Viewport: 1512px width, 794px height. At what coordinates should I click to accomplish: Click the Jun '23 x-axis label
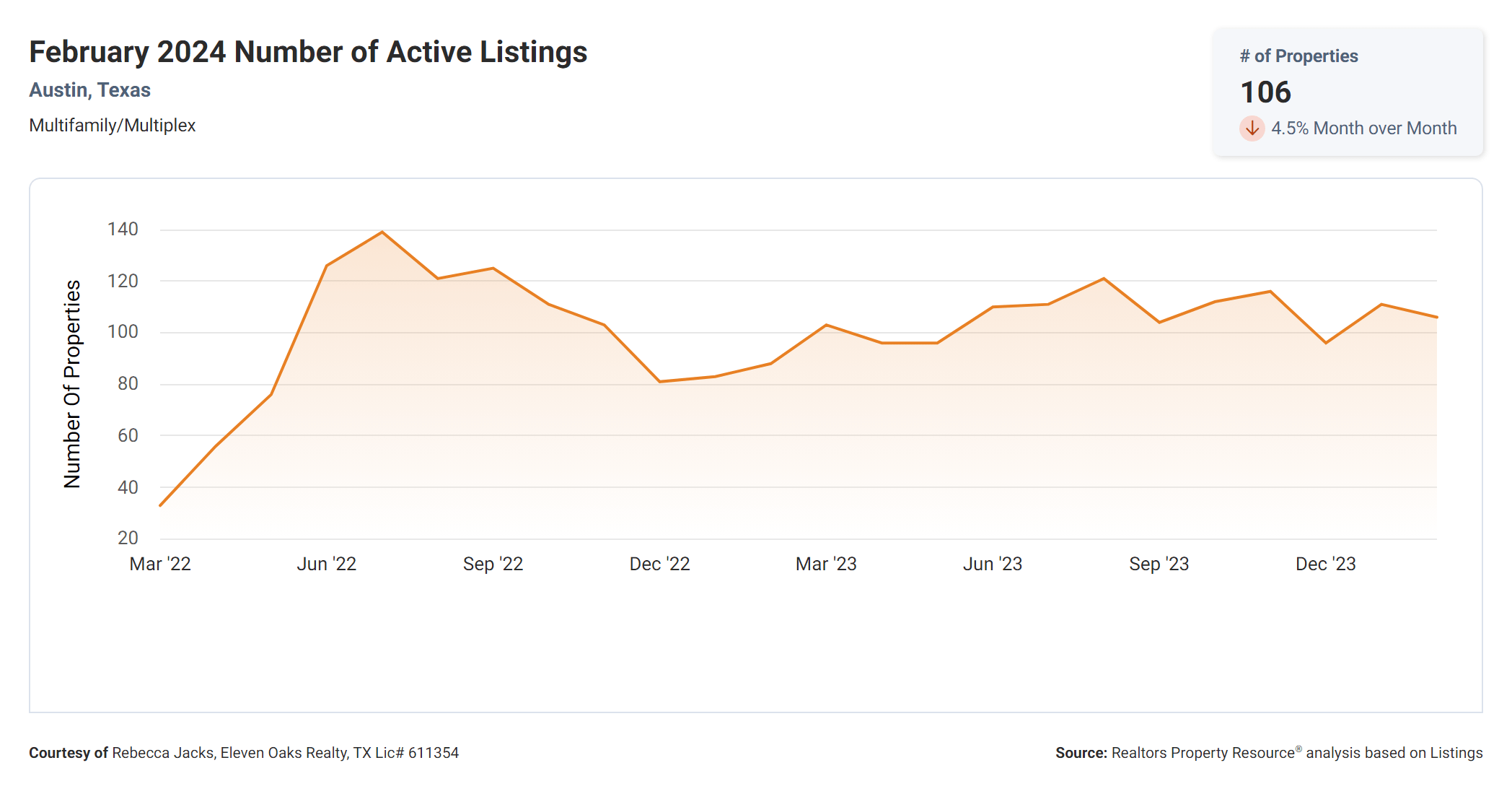pyautogui.click(x=993, y=564)
